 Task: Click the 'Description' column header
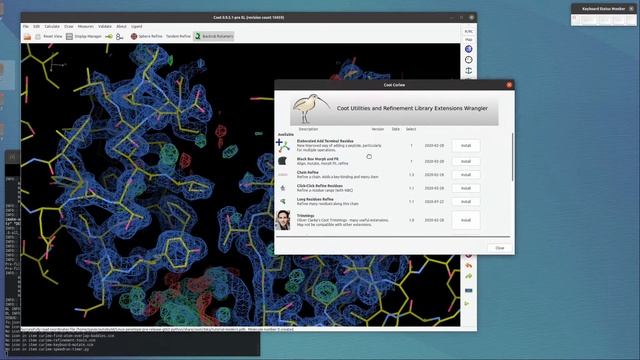pos(308,129)
